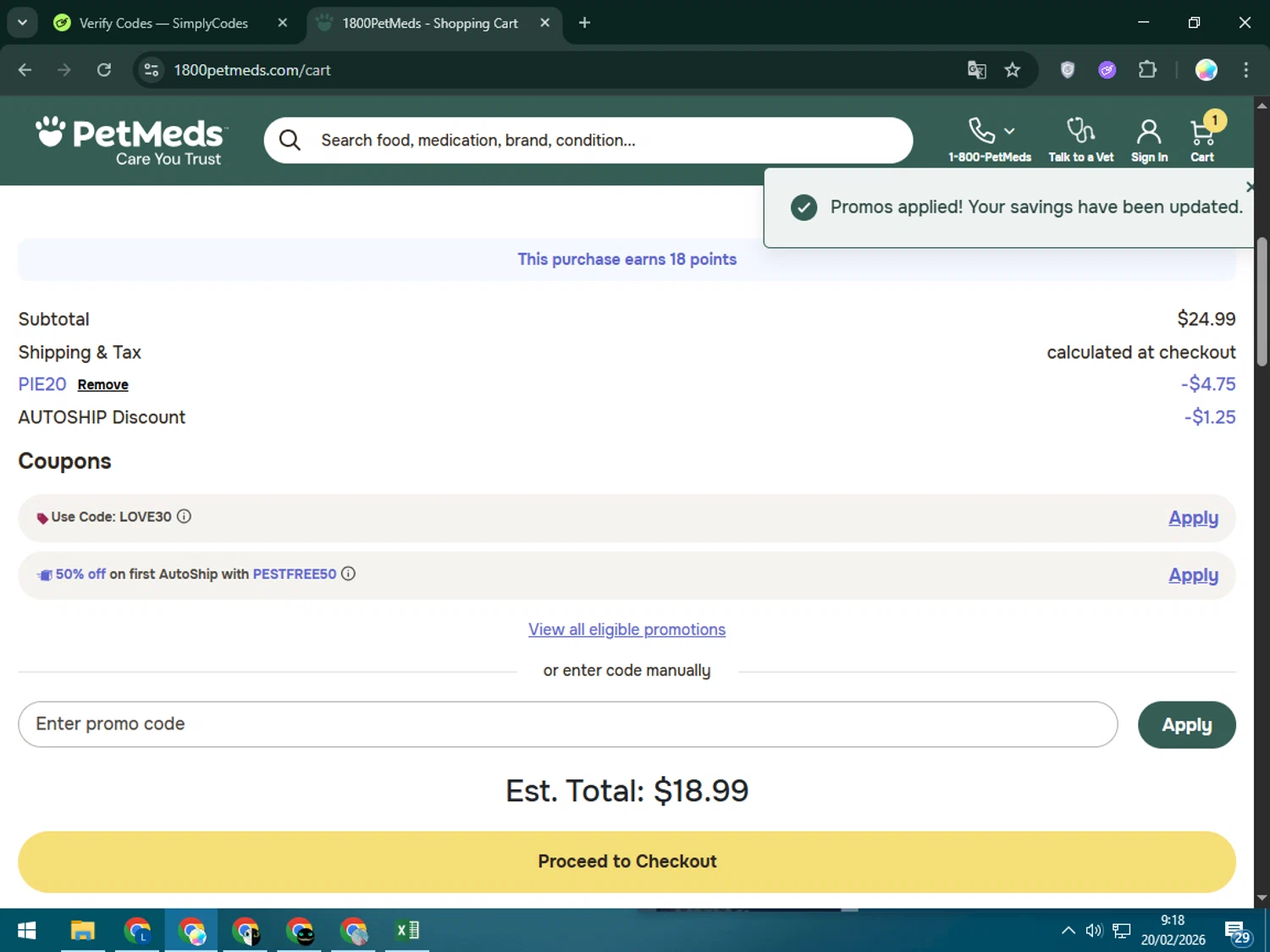Open Talk to a Vet stethoscope icon
The image size is (1270, 952).
coord(1080,130)
